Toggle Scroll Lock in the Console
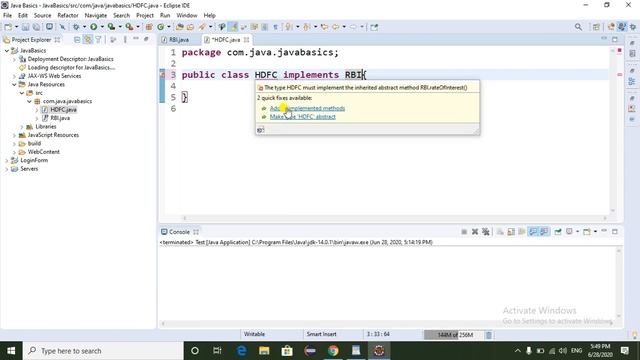This screenshot has height=360, width=640. coord(511,232)
